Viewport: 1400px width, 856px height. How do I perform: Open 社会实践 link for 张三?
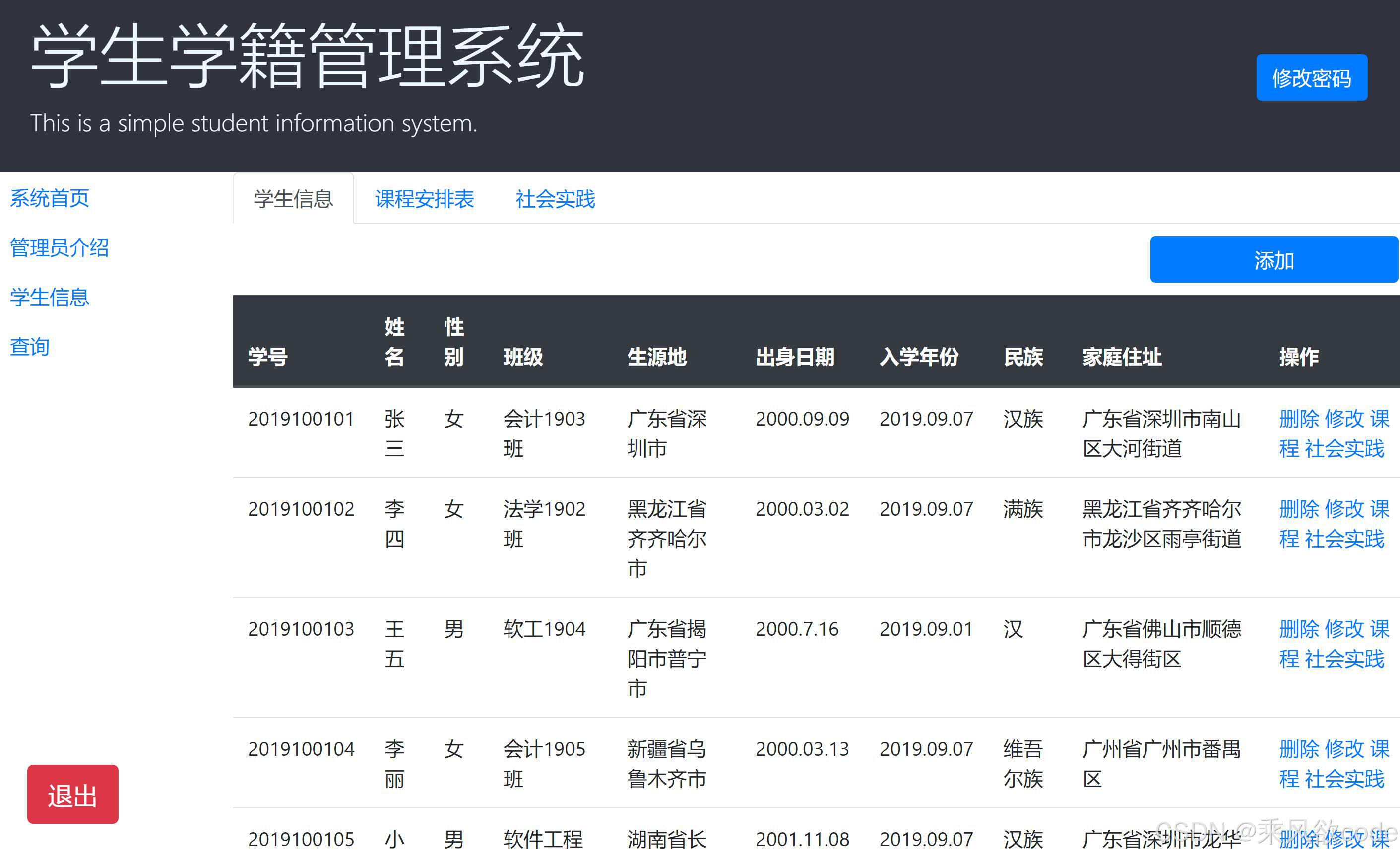click(x=1344, y=449)
